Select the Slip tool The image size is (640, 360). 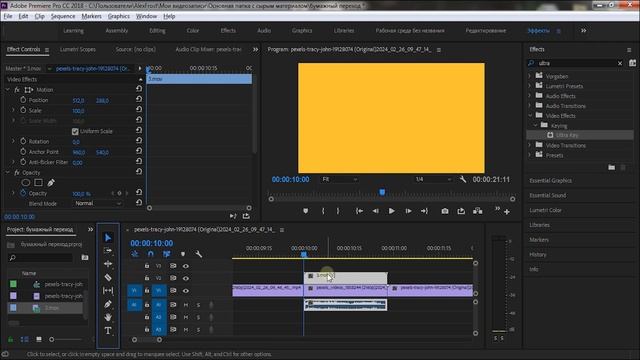108,291
